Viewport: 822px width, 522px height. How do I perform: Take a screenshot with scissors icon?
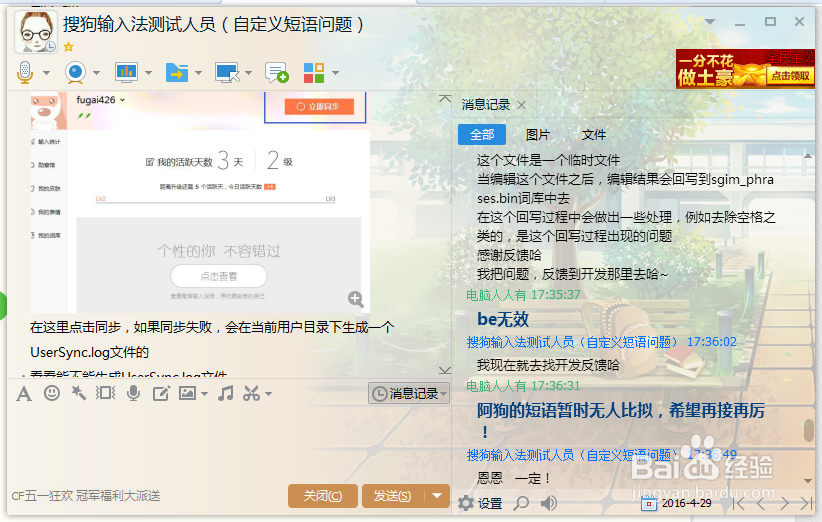[251, 393]
